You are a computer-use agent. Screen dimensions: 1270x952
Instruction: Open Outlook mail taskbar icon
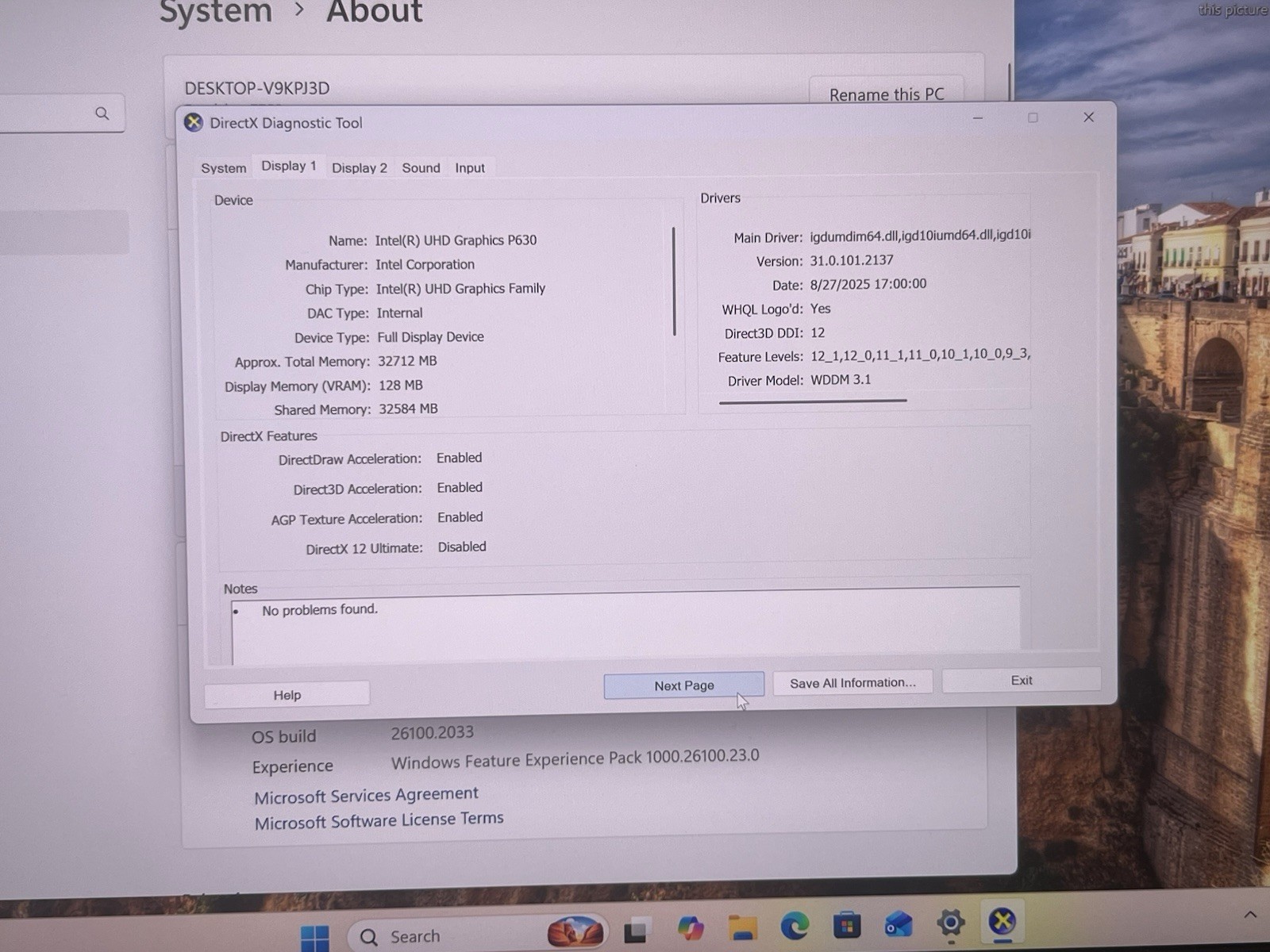click(x=899, y=924)
